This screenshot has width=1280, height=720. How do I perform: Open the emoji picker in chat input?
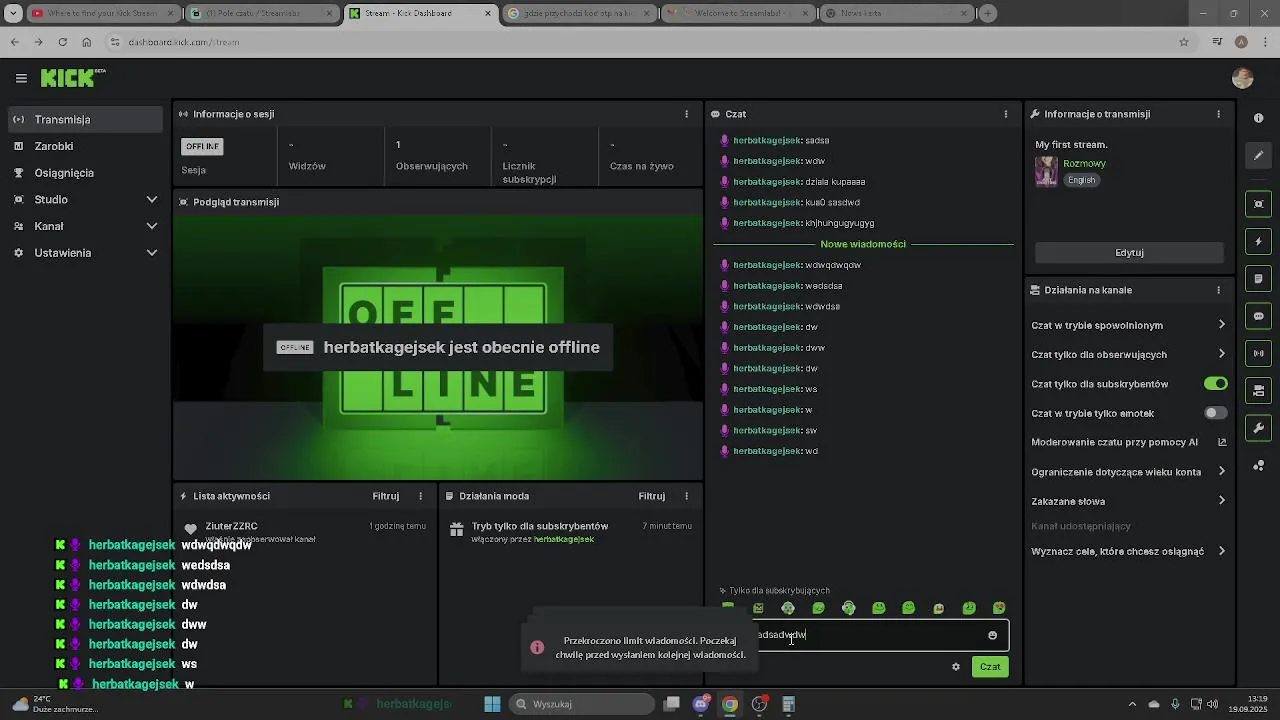pos(992,635)
